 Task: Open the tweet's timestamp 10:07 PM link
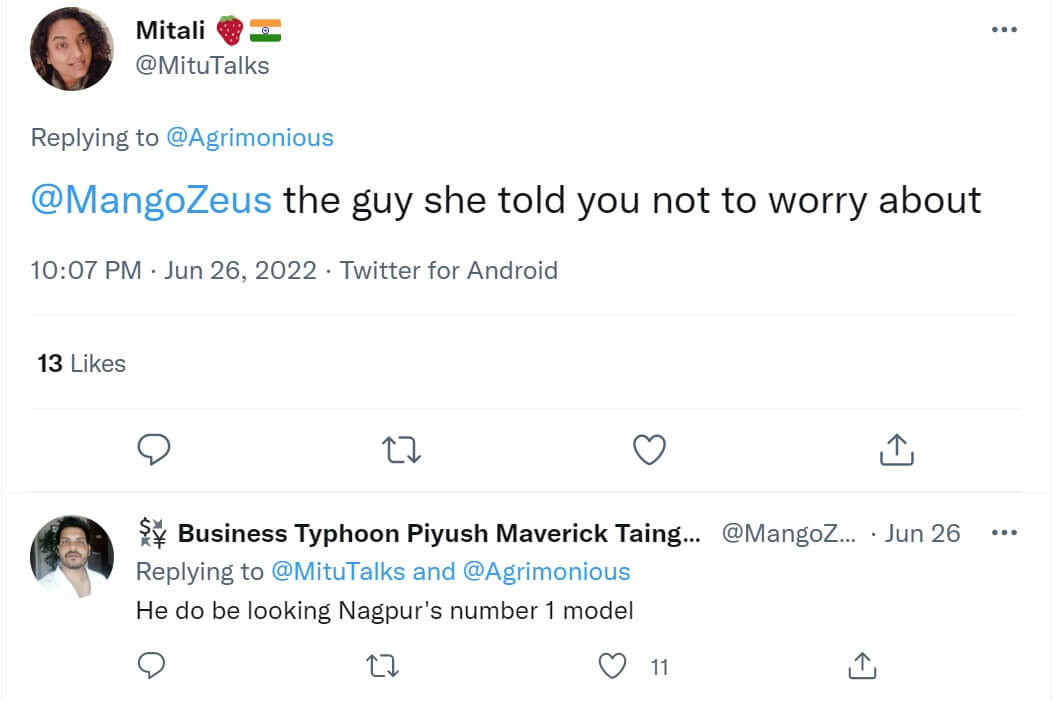[x=86, y=270]
